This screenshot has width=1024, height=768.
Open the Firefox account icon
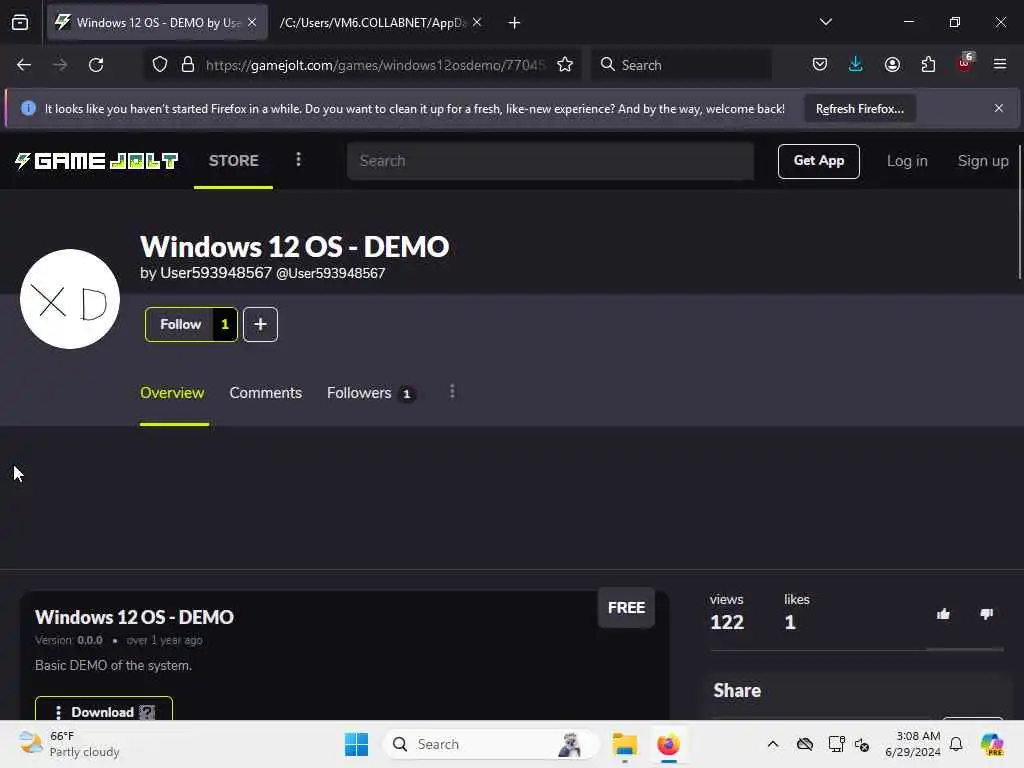892,65
